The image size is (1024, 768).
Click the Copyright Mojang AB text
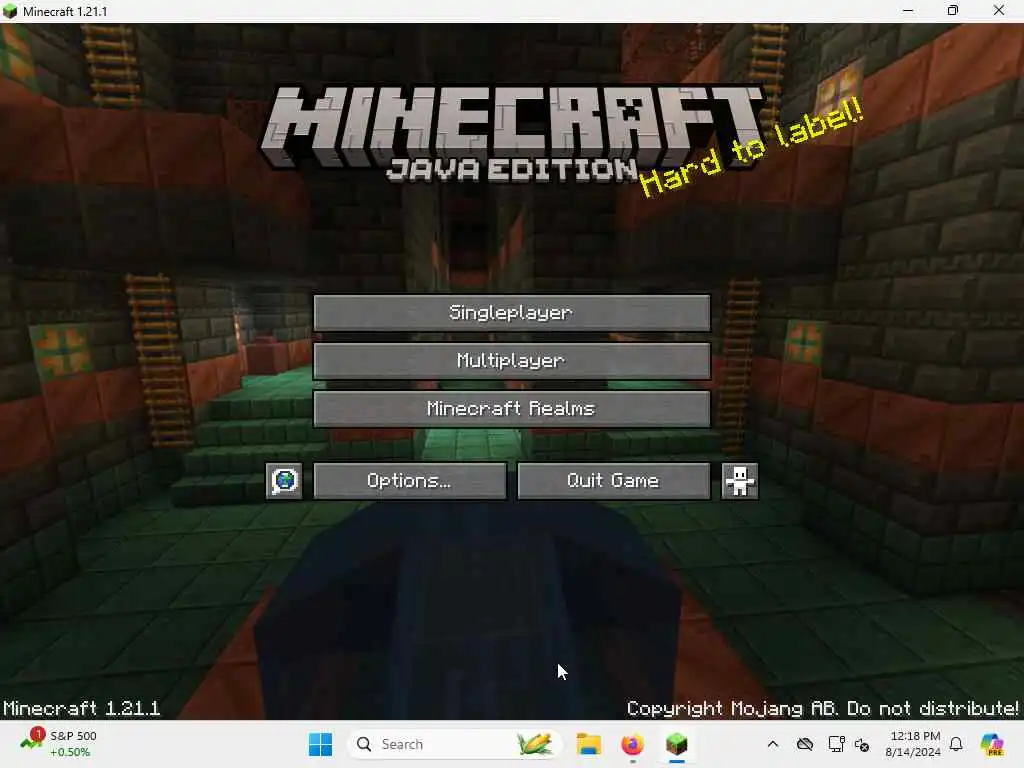pyautogui.click(x=822, y=709)
